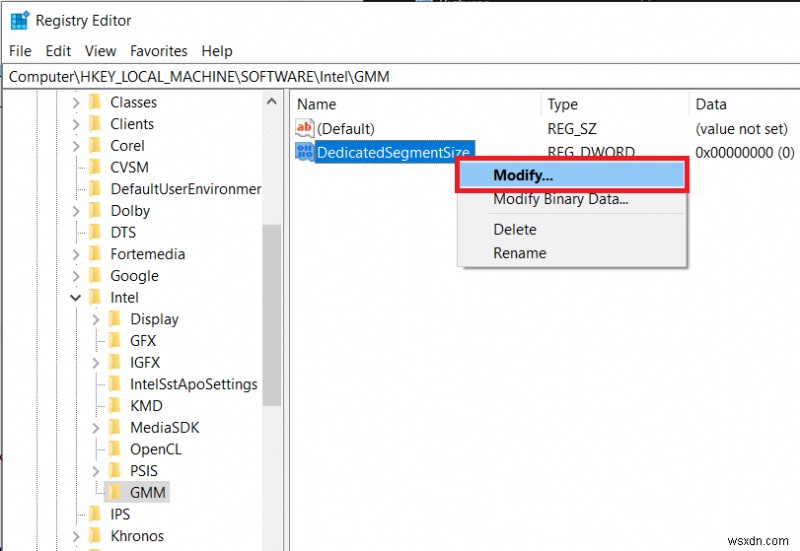Open the View menu
This screenshot has width=800, height=551.
coord(101,51)
